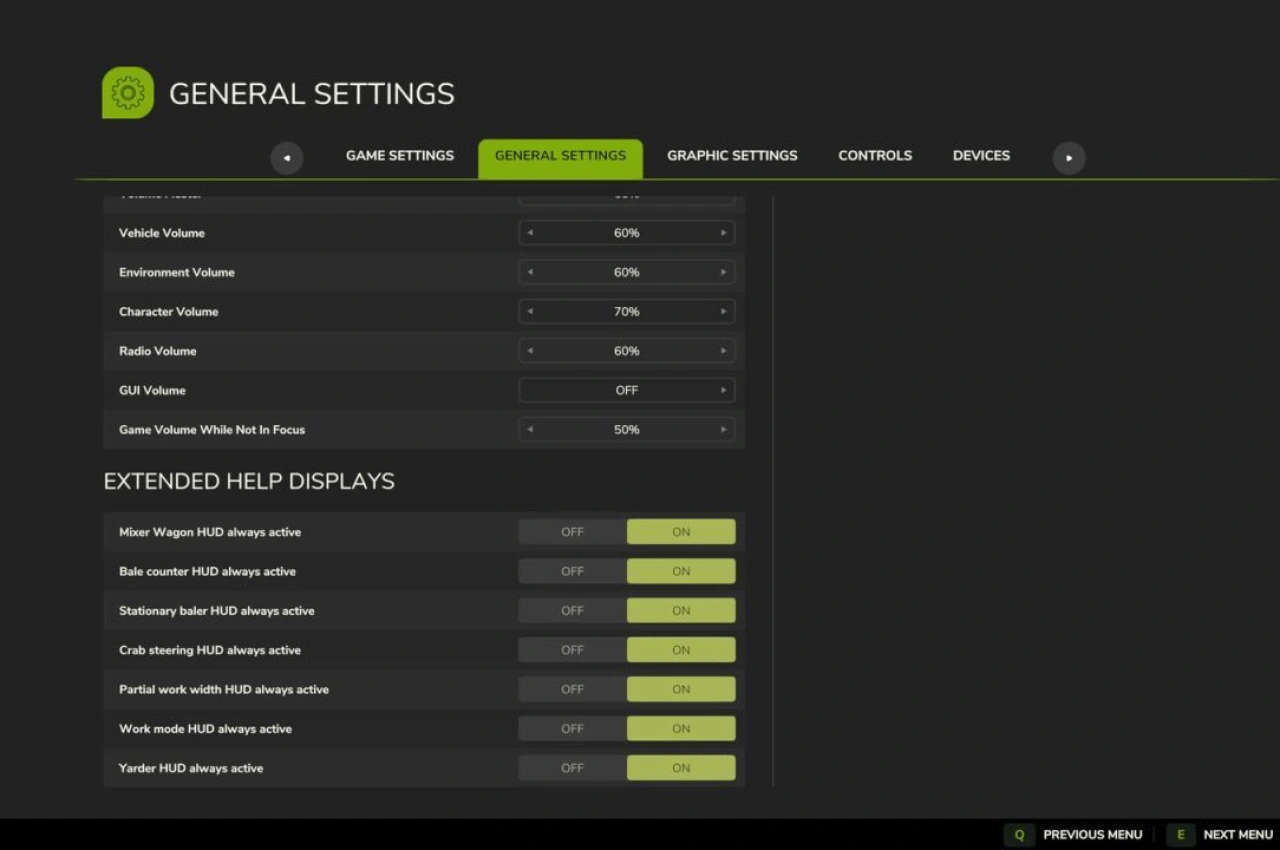Decrease Vehicle Volume with left arrow
Viewport: 1280px width, 850px height.
(x=530, y=232)
